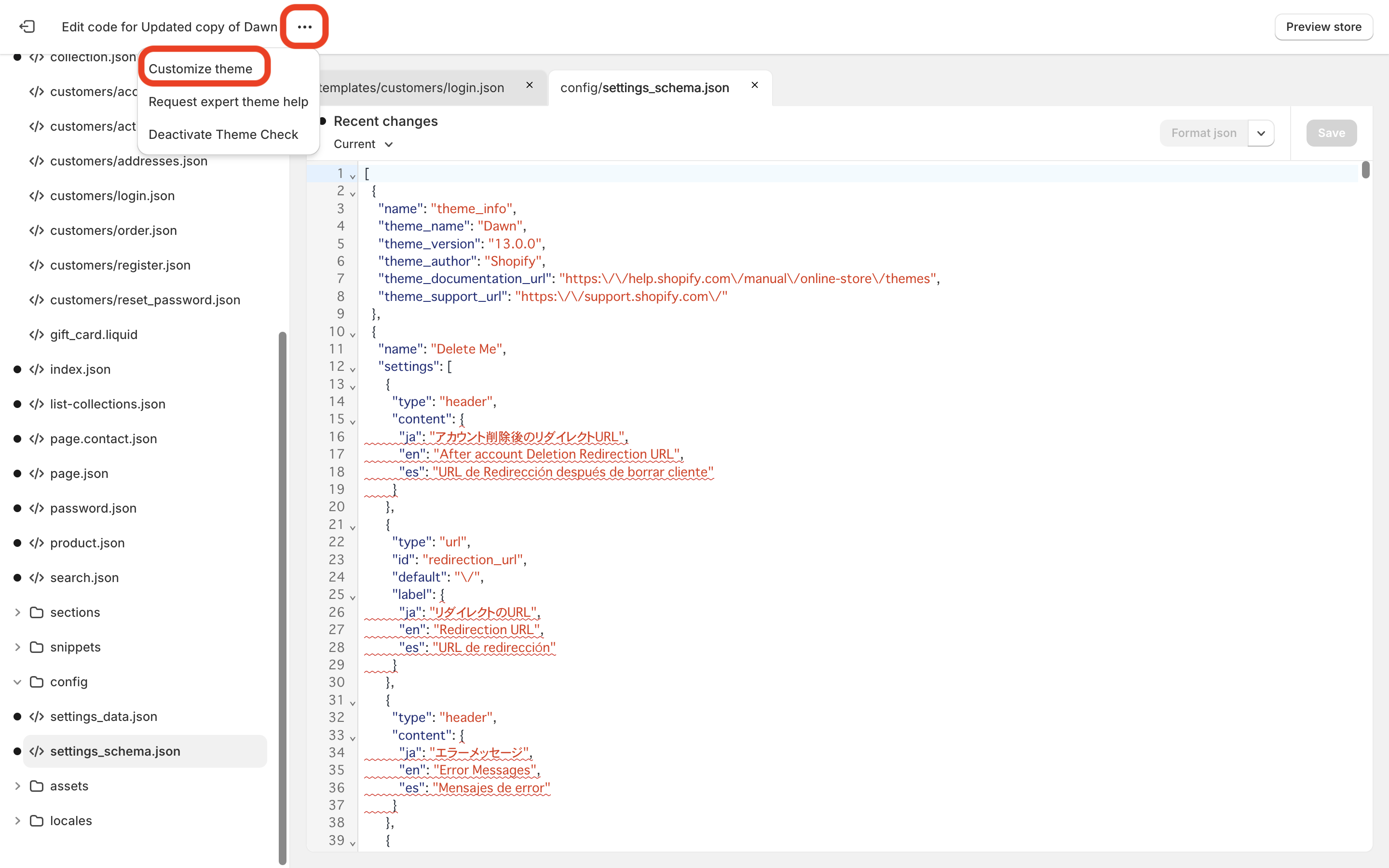
Task: Click code icon beside settings_data.json
Action: click(x=37, y=717)
